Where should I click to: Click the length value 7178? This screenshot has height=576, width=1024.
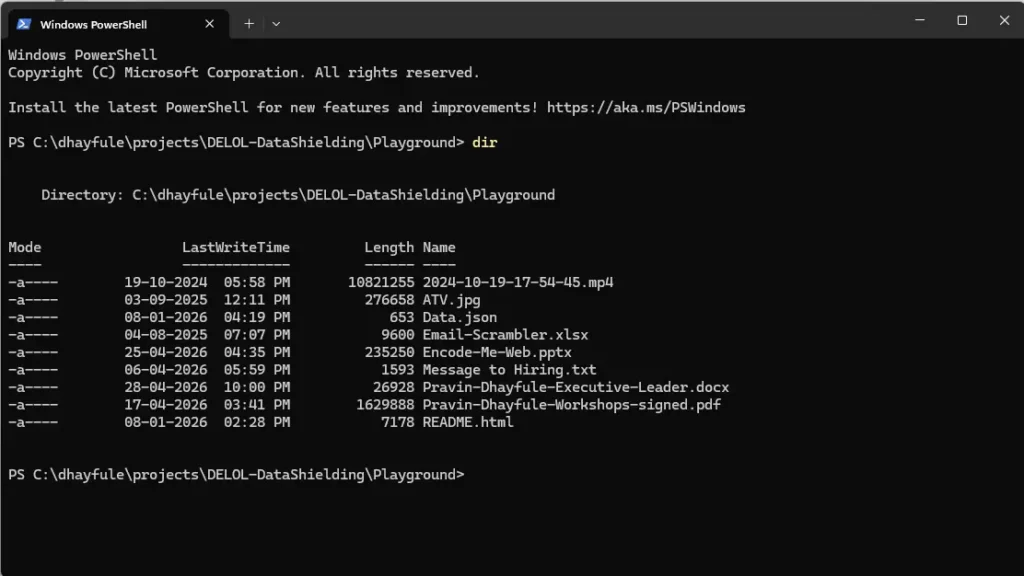pyautogui.click(x=398, y=423)
